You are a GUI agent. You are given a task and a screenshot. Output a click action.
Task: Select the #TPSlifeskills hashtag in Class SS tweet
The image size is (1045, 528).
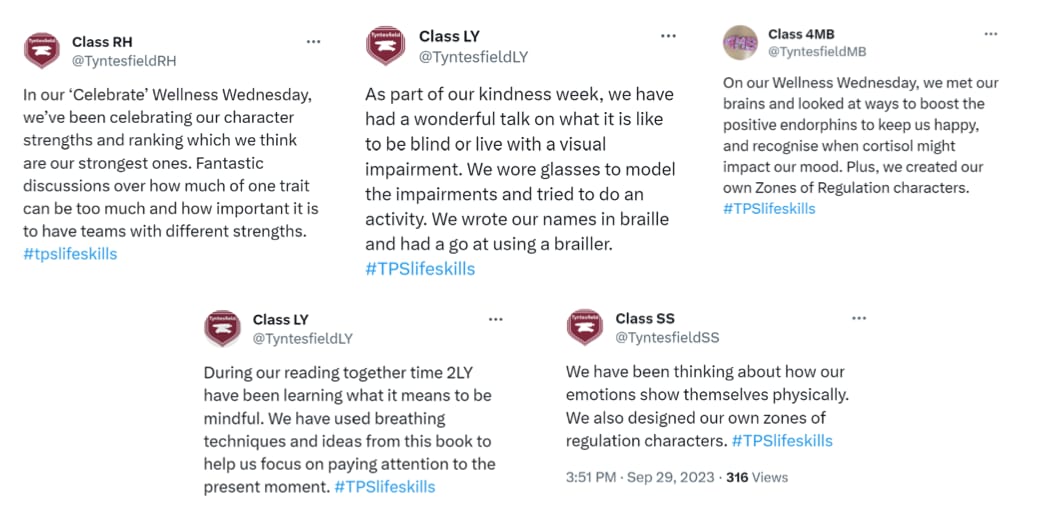(782, 441)
